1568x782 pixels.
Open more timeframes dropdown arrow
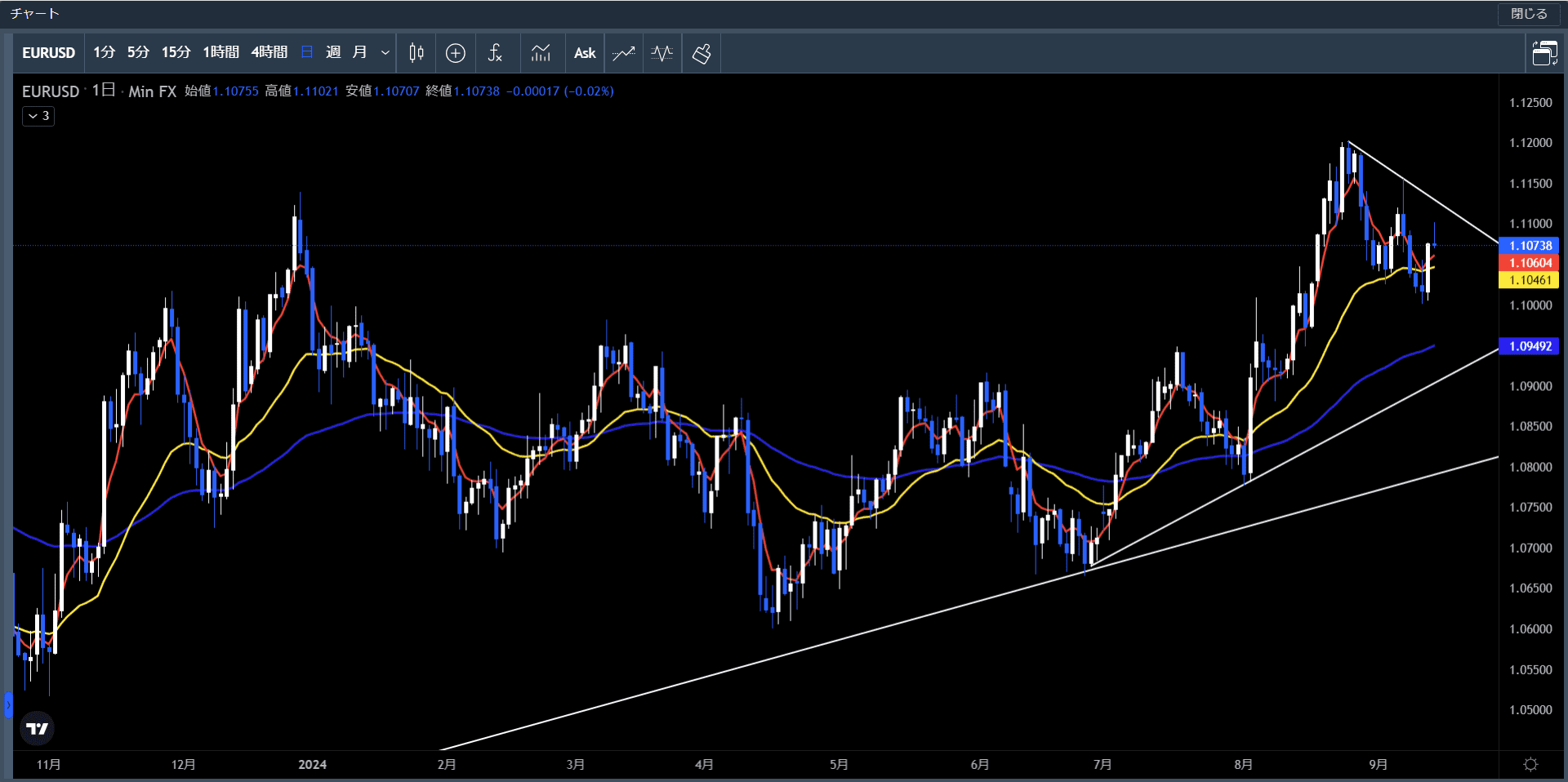[x=385, y=53]
